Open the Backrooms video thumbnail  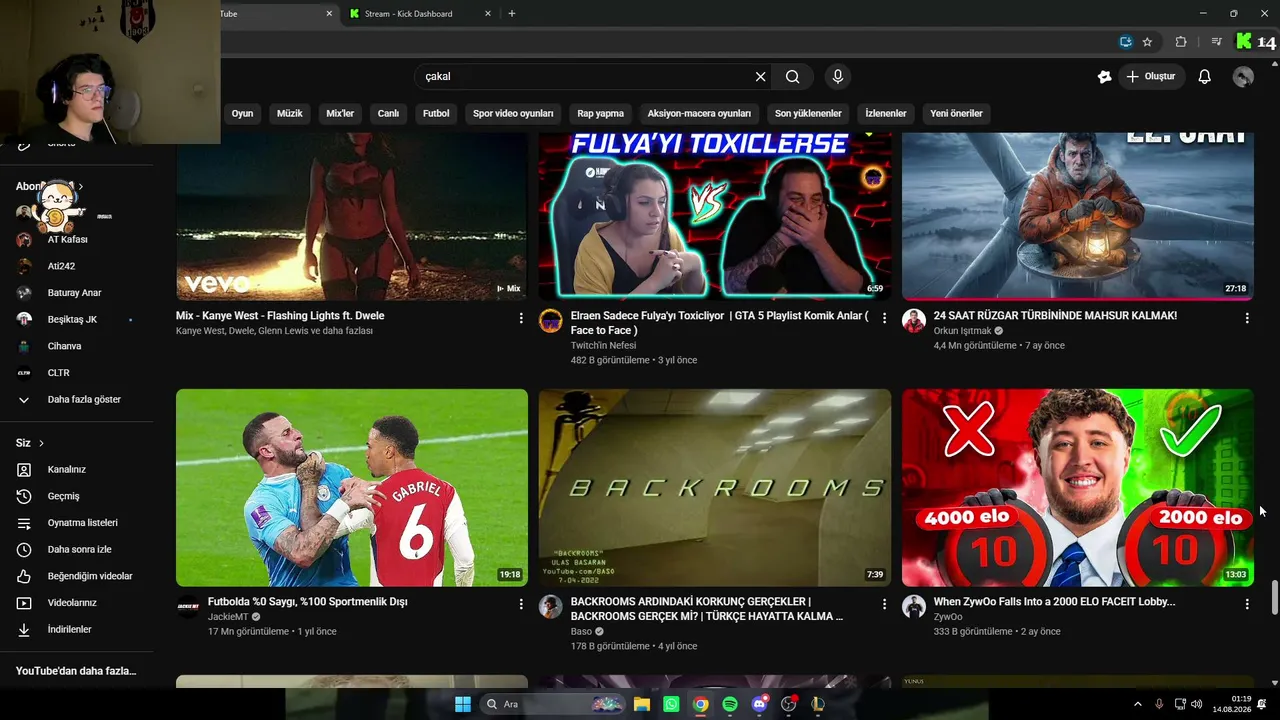coord(715,488)
